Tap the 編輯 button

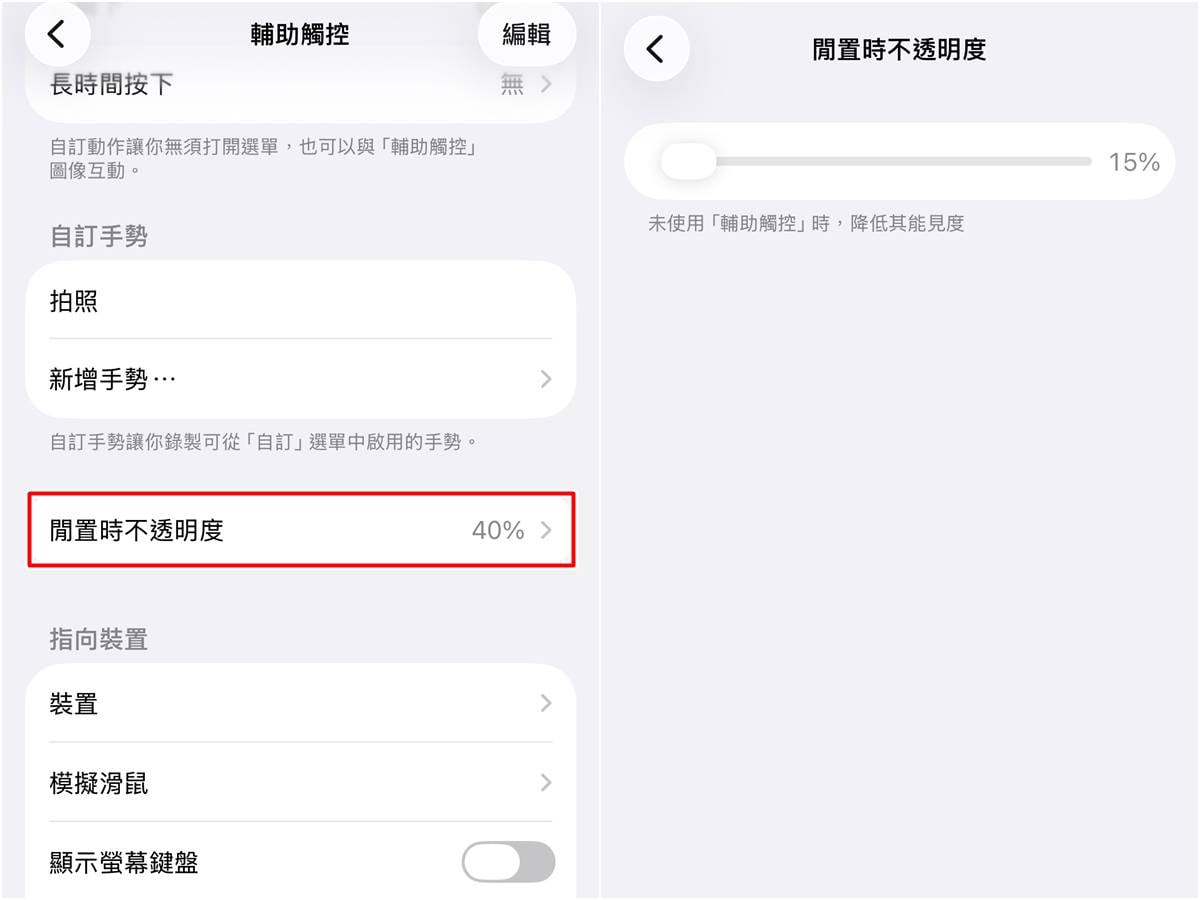click(x=527, y=33)
